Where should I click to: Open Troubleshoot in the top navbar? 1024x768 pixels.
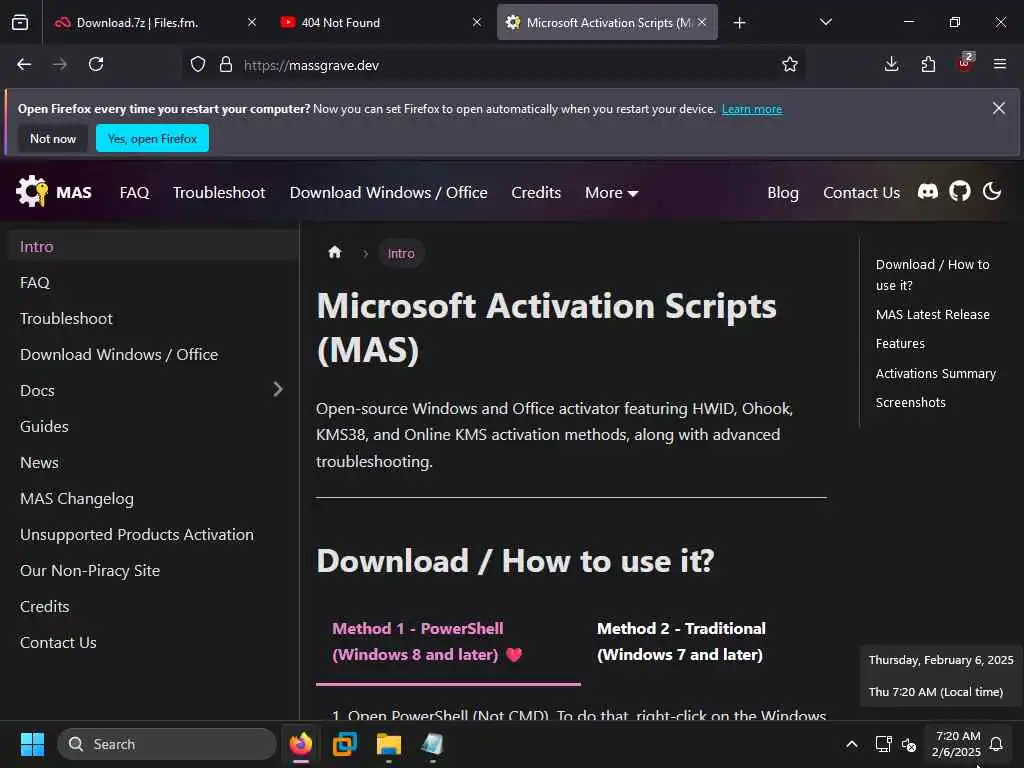tap(219, 193)
